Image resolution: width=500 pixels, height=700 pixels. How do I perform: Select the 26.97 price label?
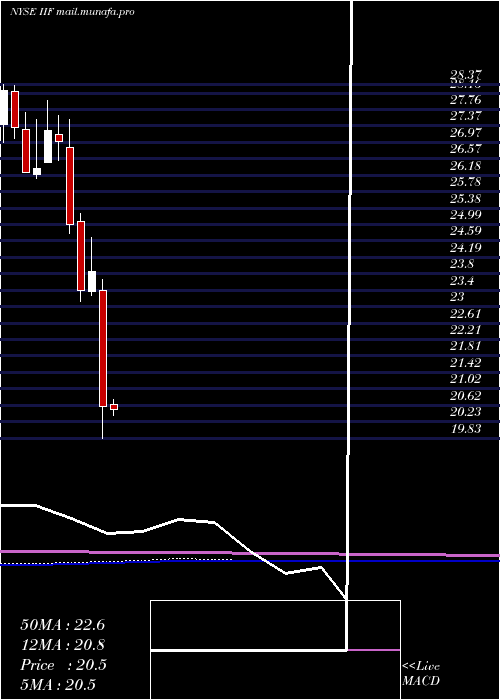point(465,133)
